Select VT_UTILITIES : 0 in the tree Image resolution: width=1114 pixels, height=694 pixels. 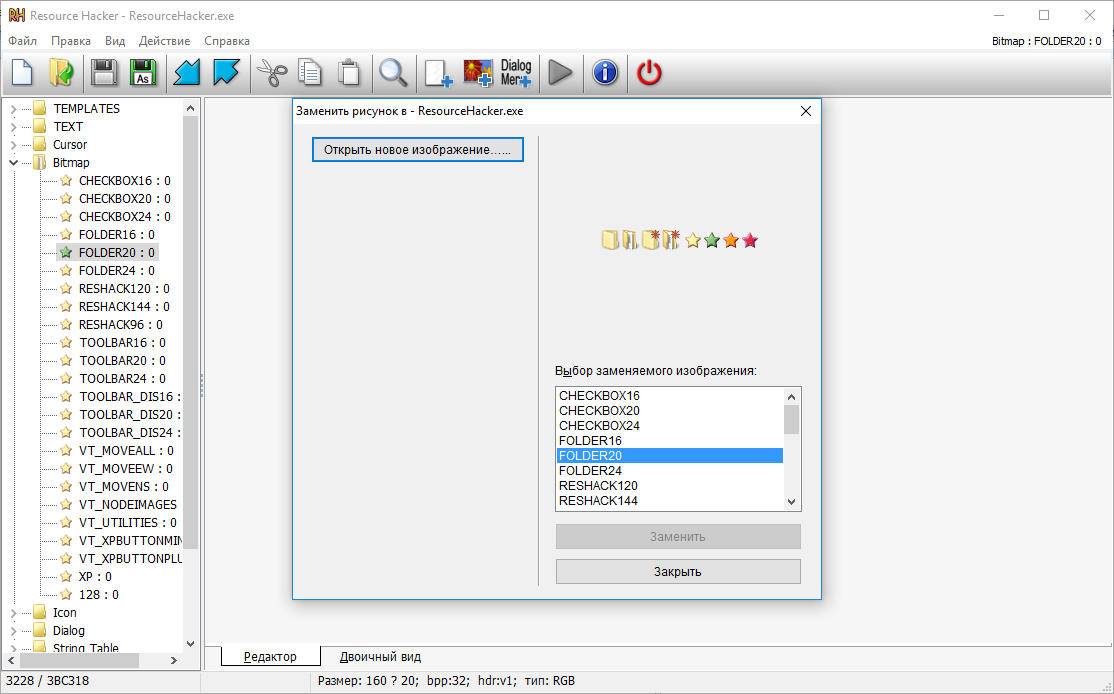pos(127,522)
